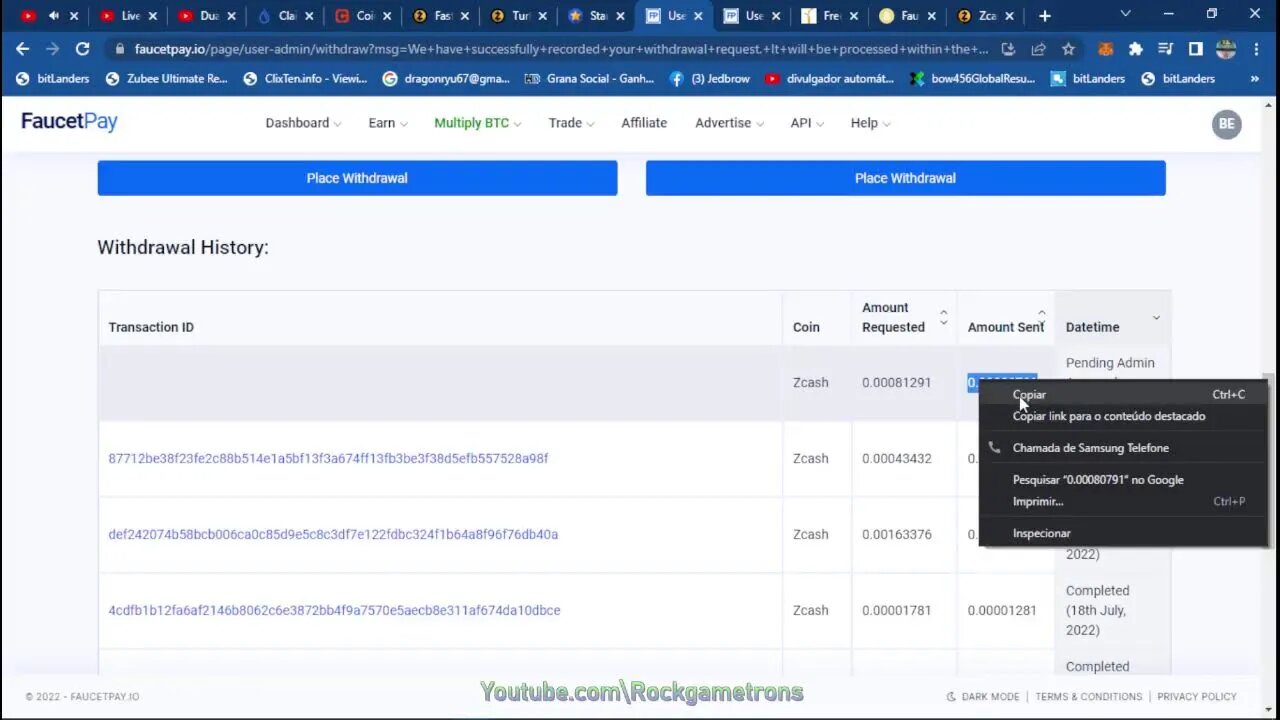This screenshot has height=720, width=1280.
Task: Open transaction 4cdfb1b12fa6af2146 link
Action: (334, 611)
